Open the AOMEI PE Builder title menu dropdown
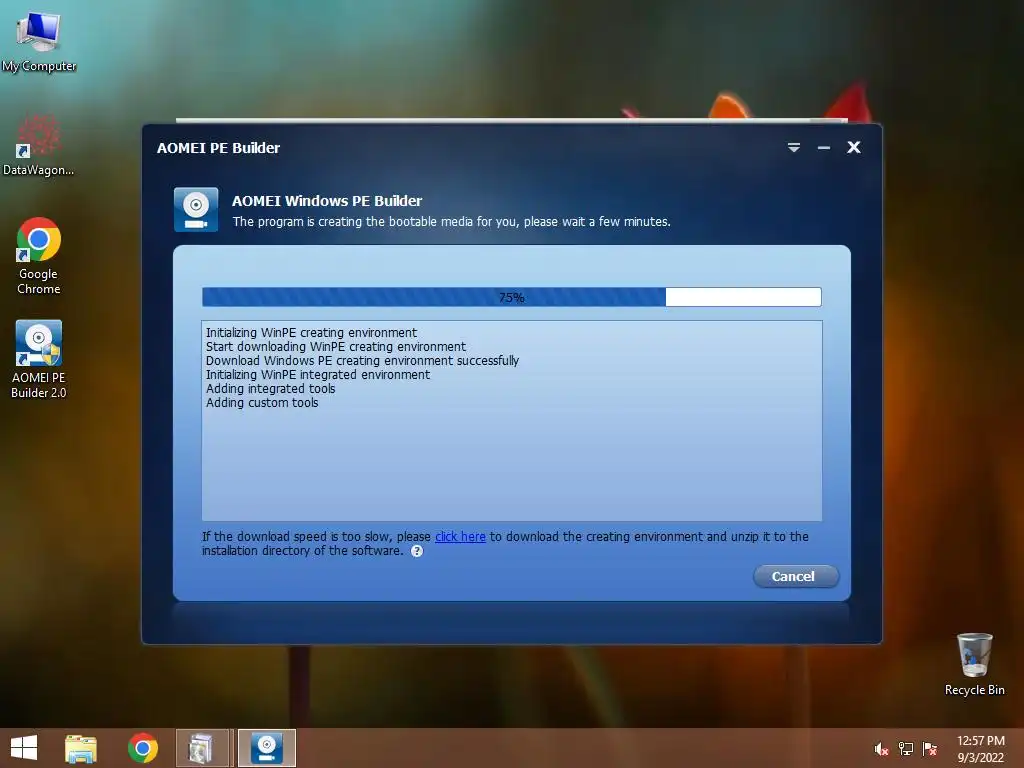 click(x=793, y=148)
